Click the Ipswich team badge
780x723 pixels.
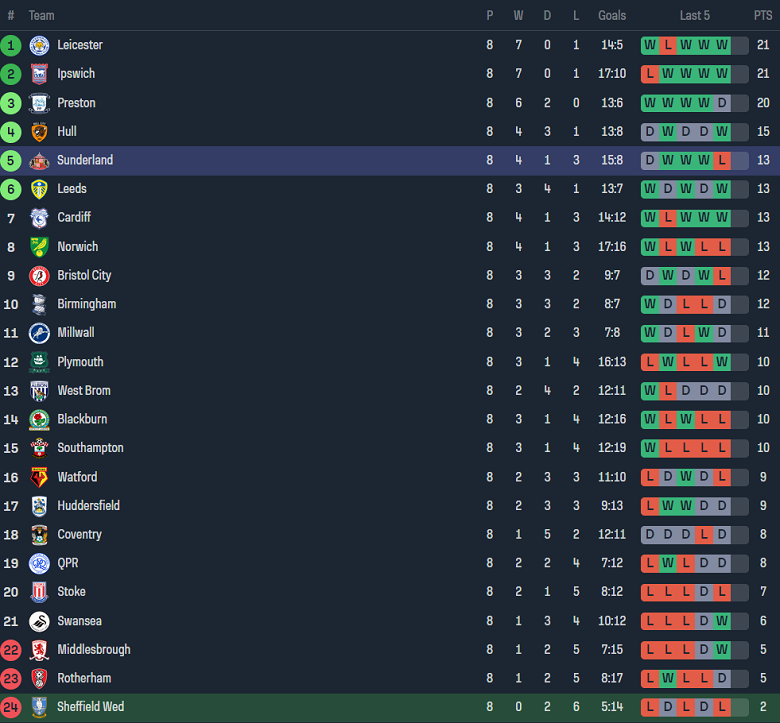39,74
